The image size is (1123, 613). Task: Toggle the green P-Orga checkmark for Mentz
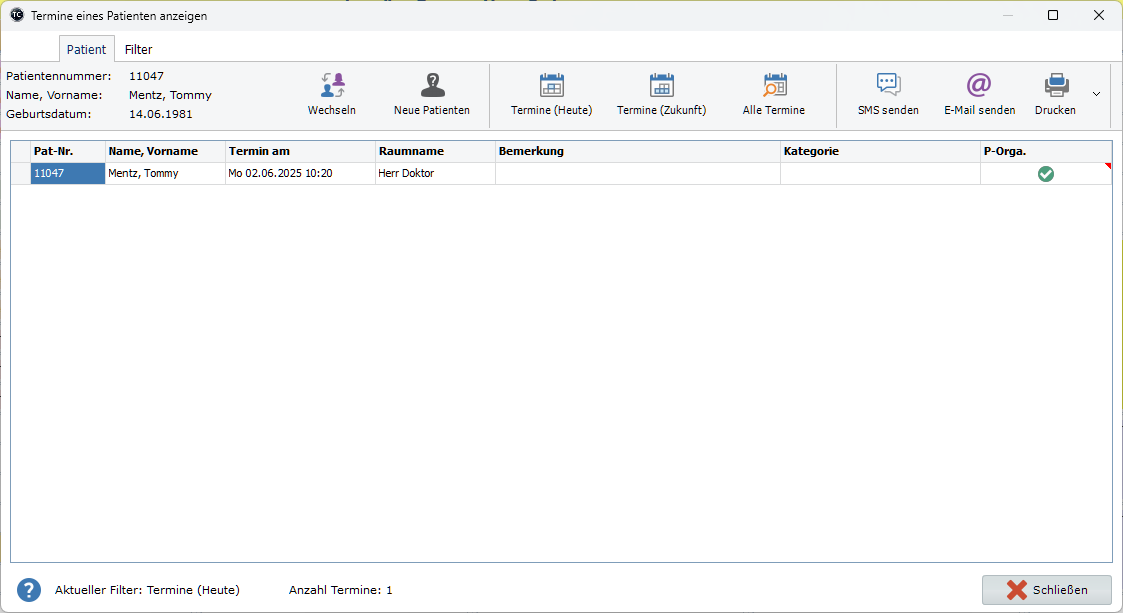point(1046,173)
